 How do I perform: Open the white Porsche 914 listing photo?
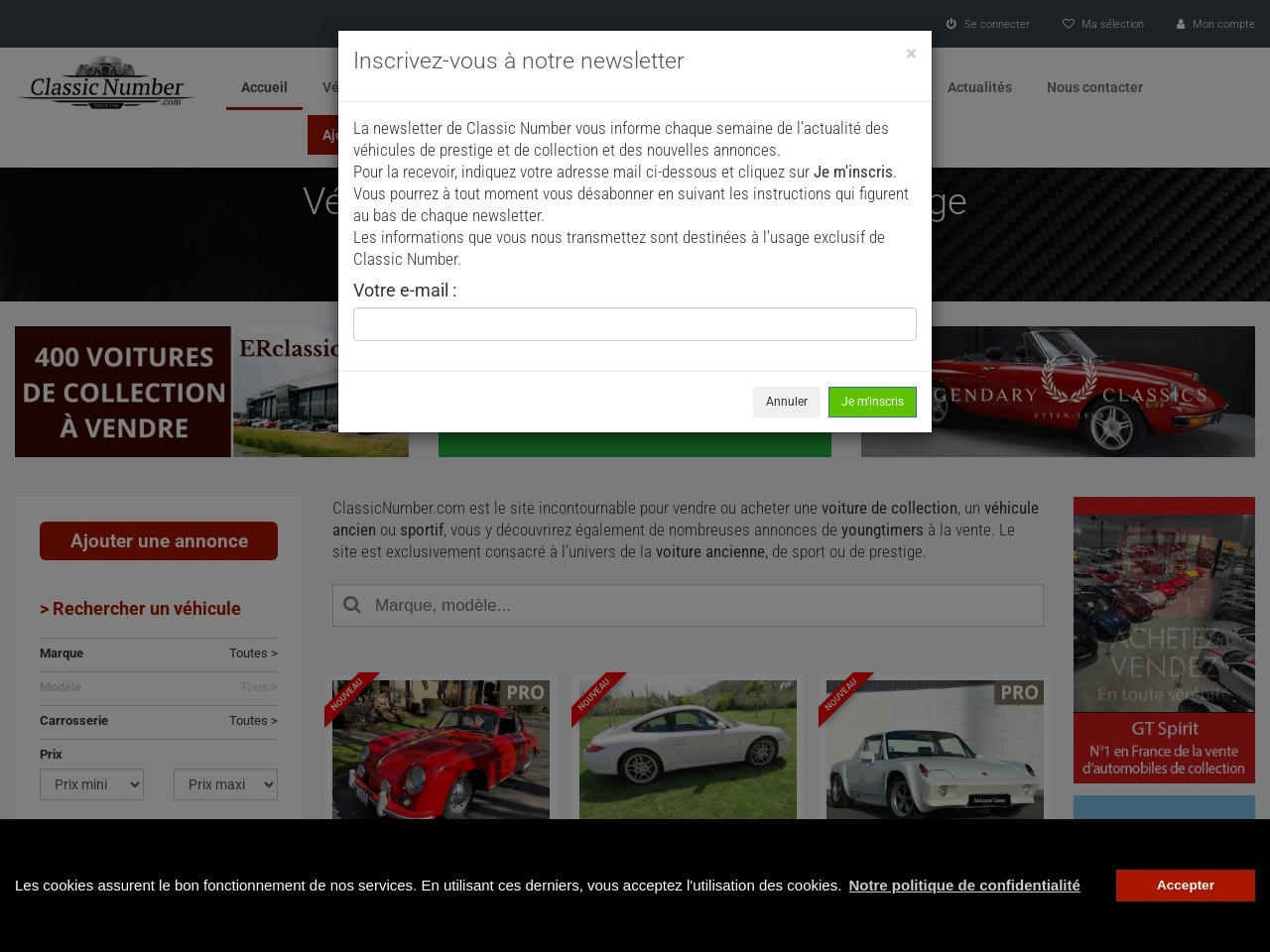pyautogui.click(x=935, y=750)
